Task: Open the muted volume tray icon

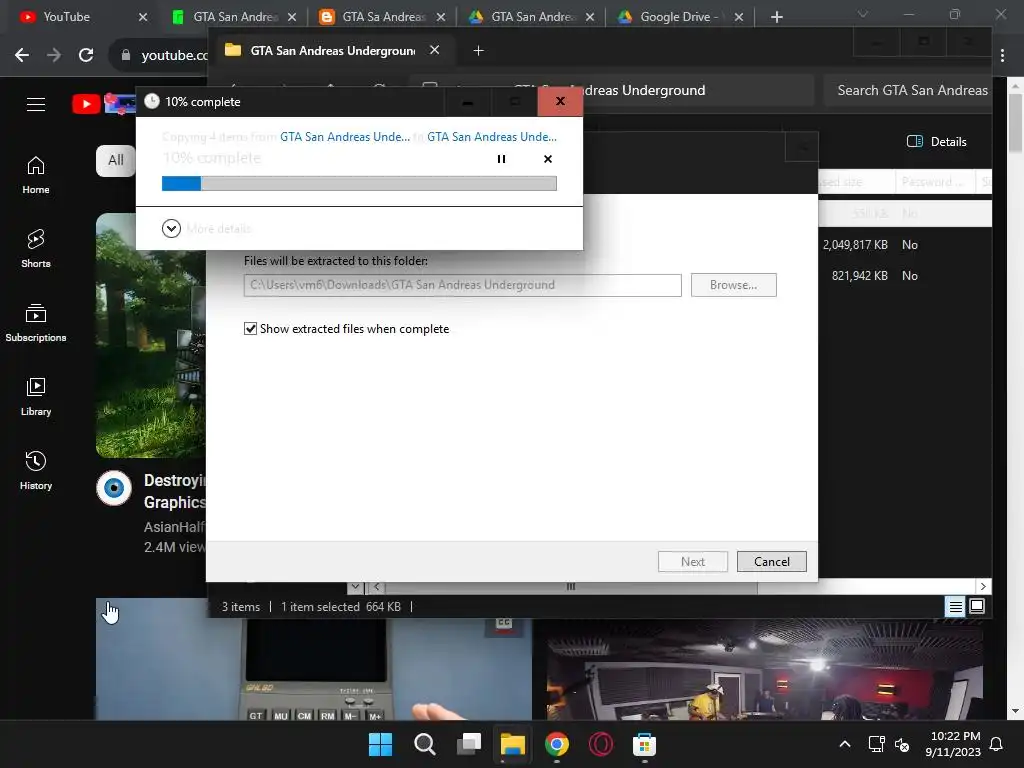Action: 902,744
